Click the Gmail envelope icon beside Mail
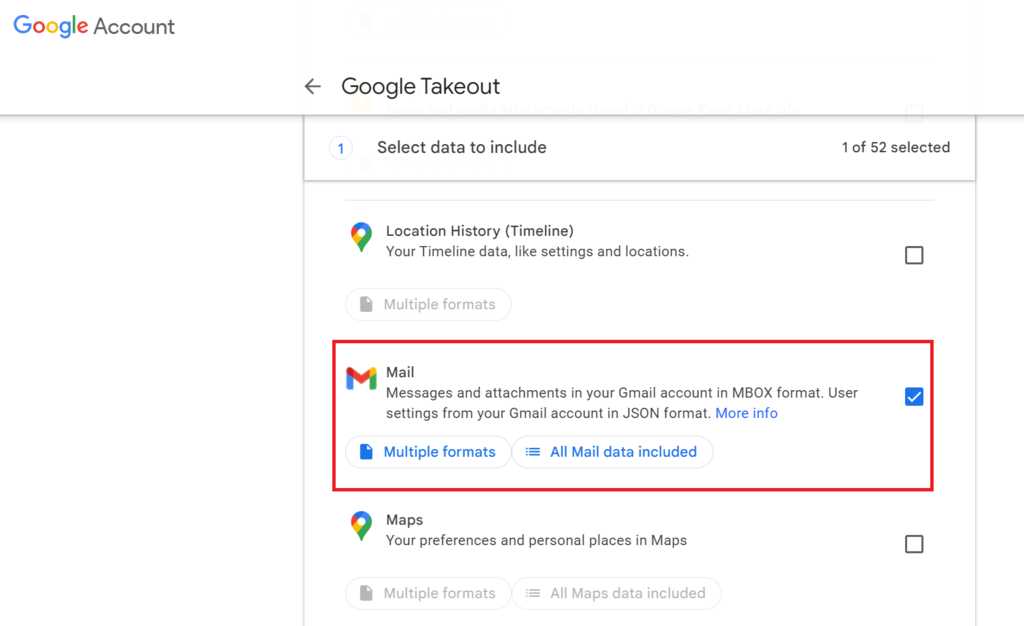 tap(360, 378)
